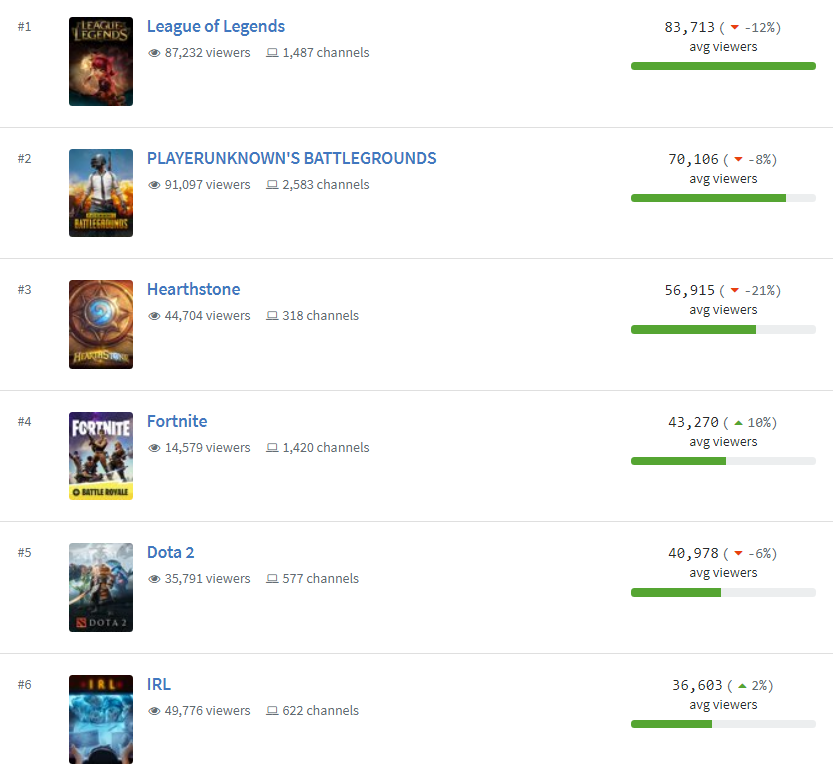Click eye viewers icon under League of Legends
The width and height of the screenshot is (833, 781).
154,53
